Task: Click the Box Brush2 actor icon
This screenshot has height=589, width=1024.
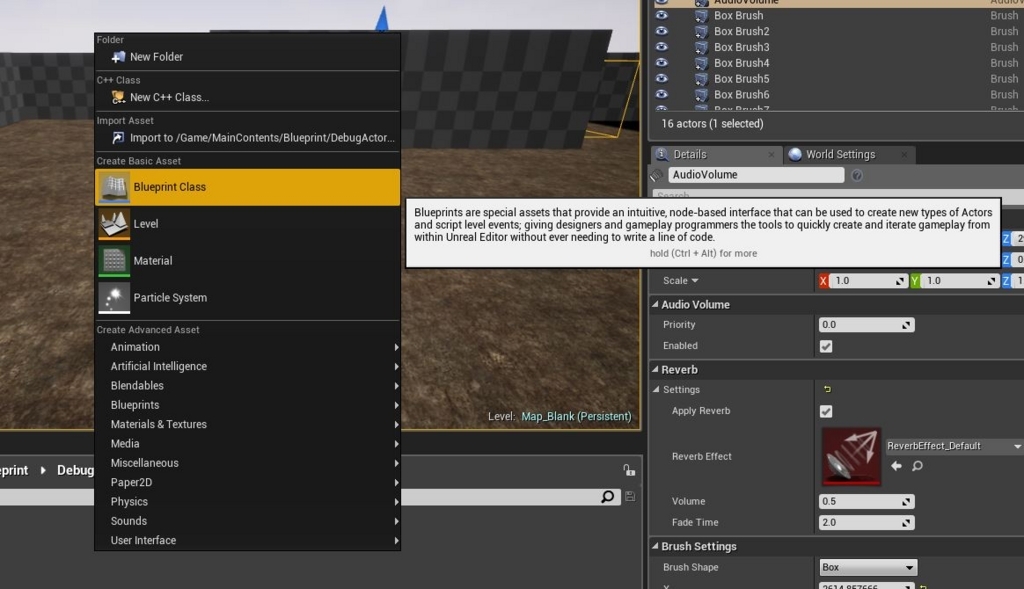Action: tap(701, 31)
